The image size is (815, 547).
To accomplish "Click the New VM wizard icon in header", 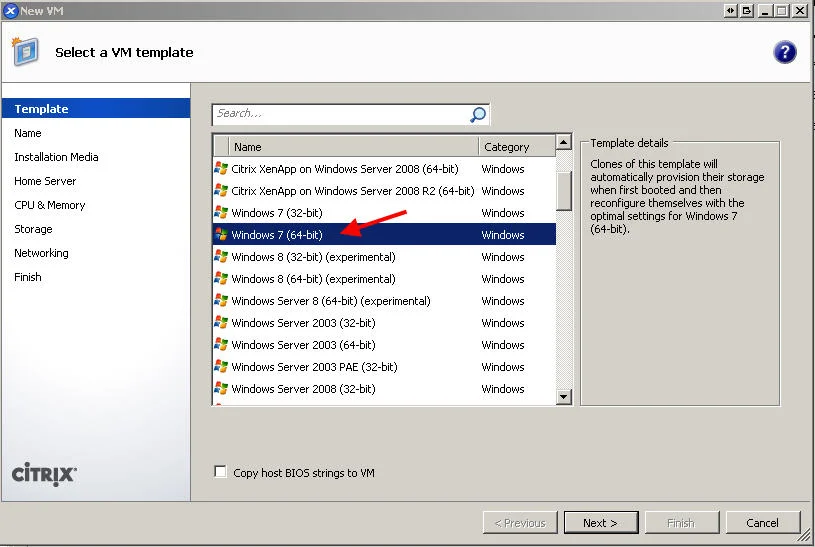I will tap(25, 51).
